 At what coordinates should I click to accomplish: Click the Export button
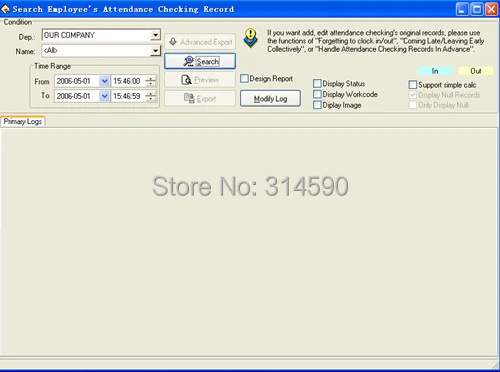200,99
